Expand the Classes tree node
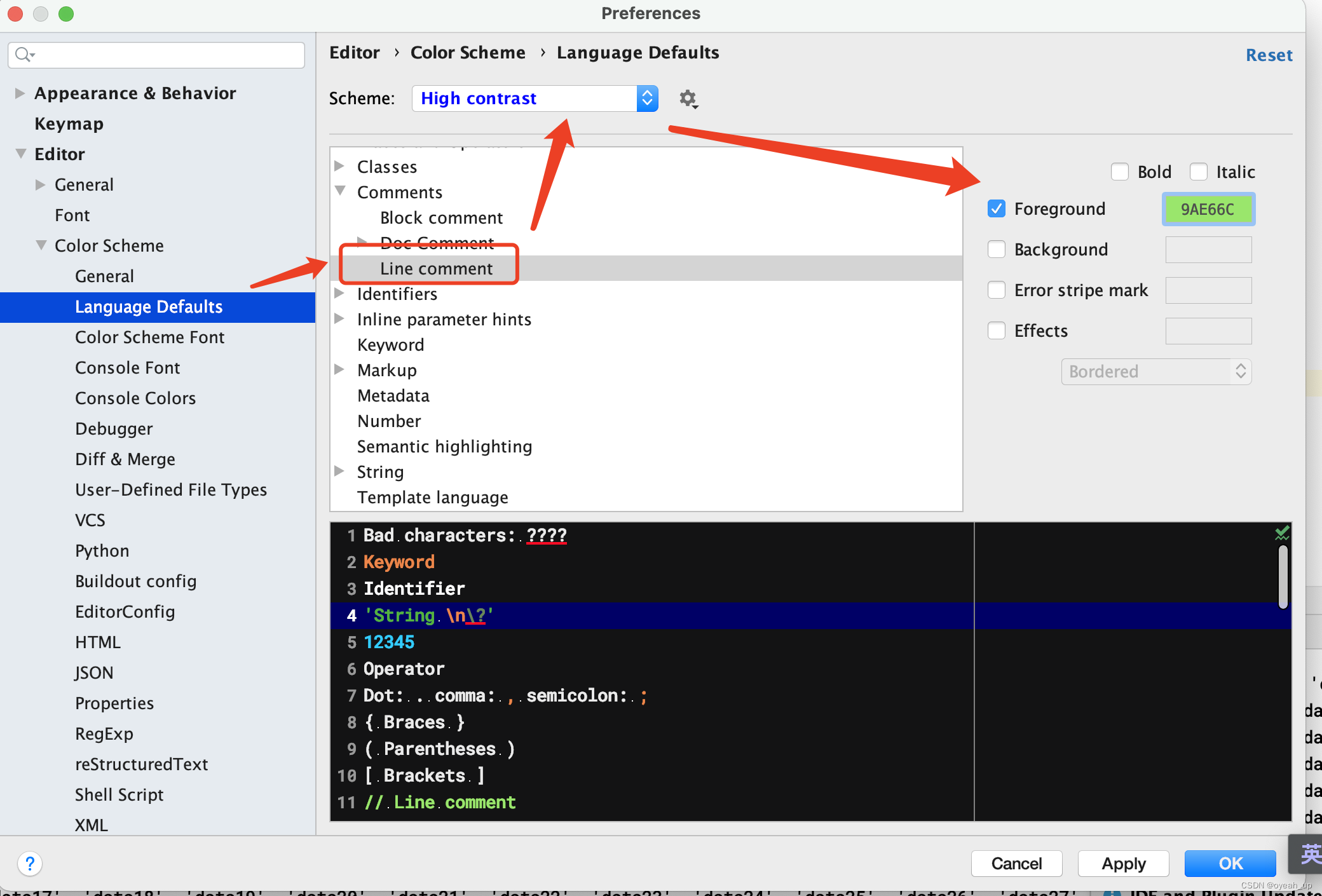Screen dimensions: 1322x896 pyautogui.click(x=340, y=166)
